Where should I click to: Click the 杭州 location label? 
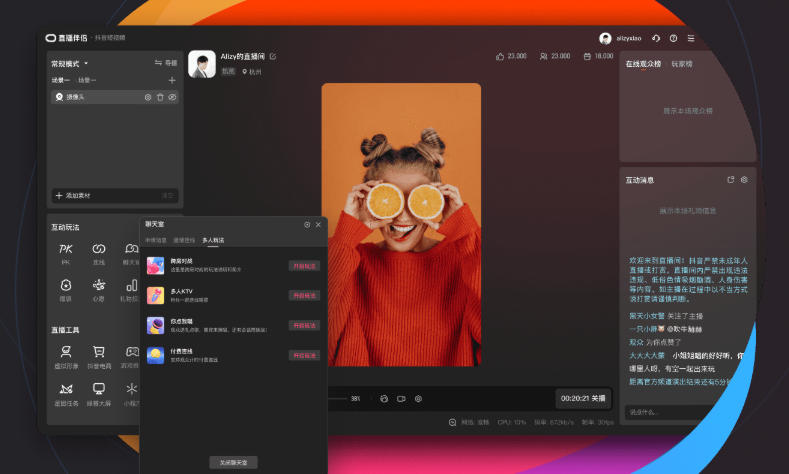252,72
